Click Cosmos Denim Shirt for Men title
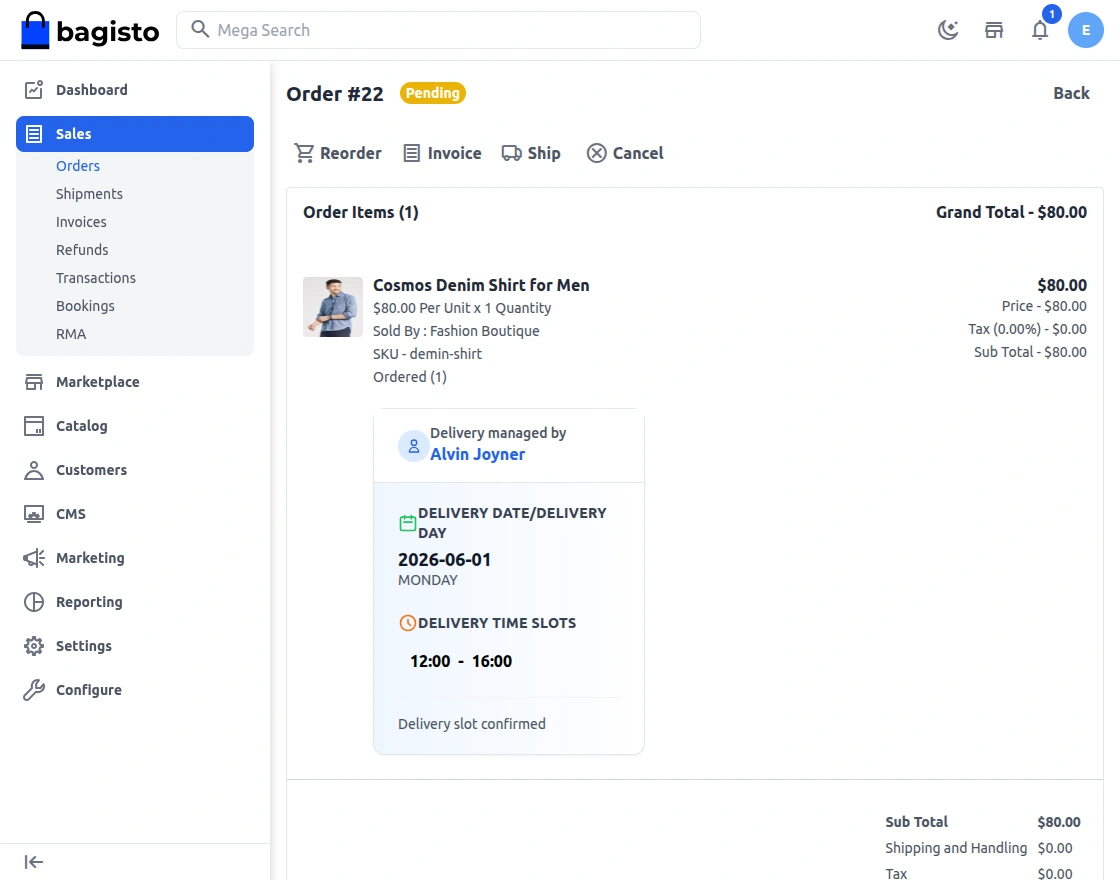The height and width of the screenshot is (880, 1120). [481, 285]
